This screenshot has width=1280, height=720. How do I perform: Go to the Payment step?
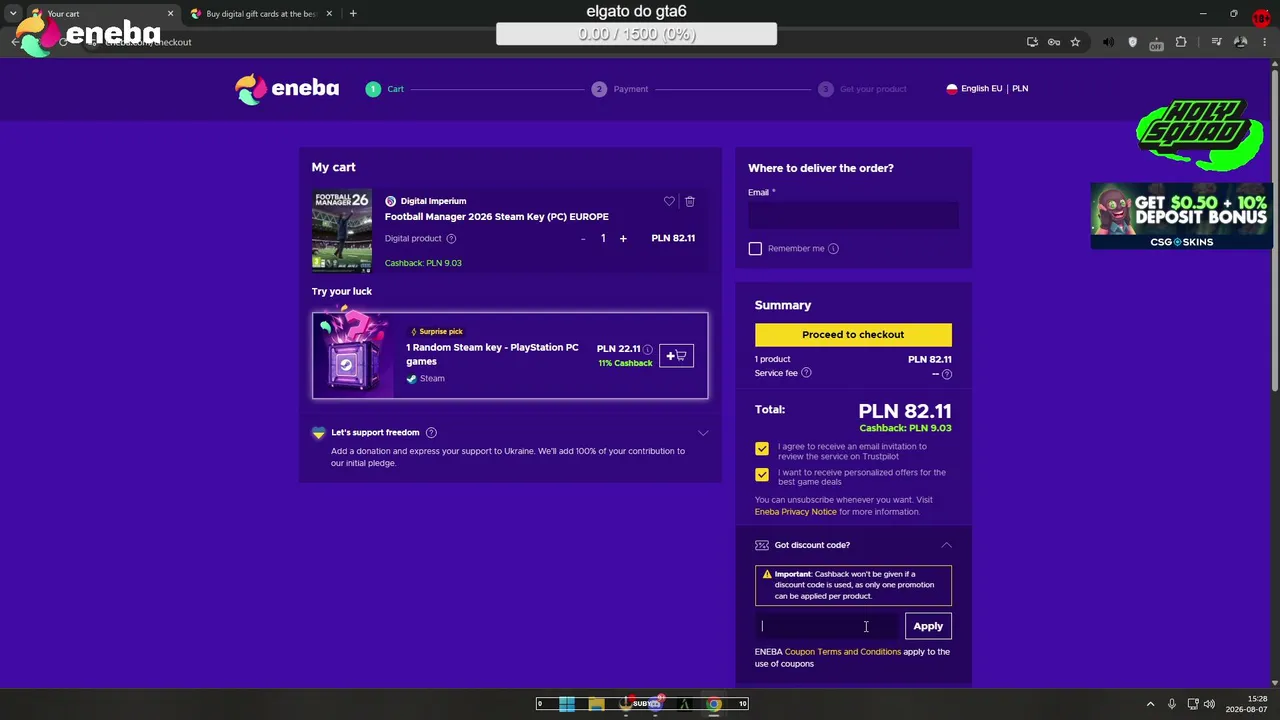click(x=620, y=89)
